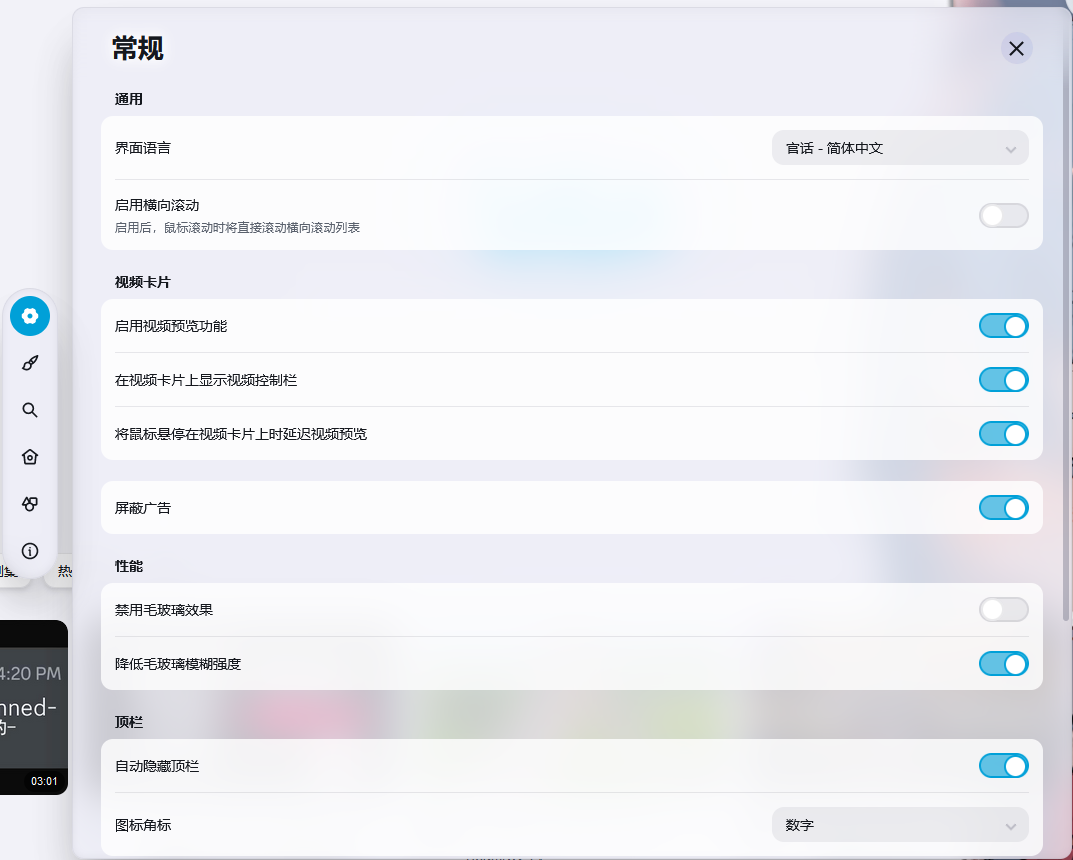Open the shapes icon settings section
1073x860 pixels.
pos(30,504)
